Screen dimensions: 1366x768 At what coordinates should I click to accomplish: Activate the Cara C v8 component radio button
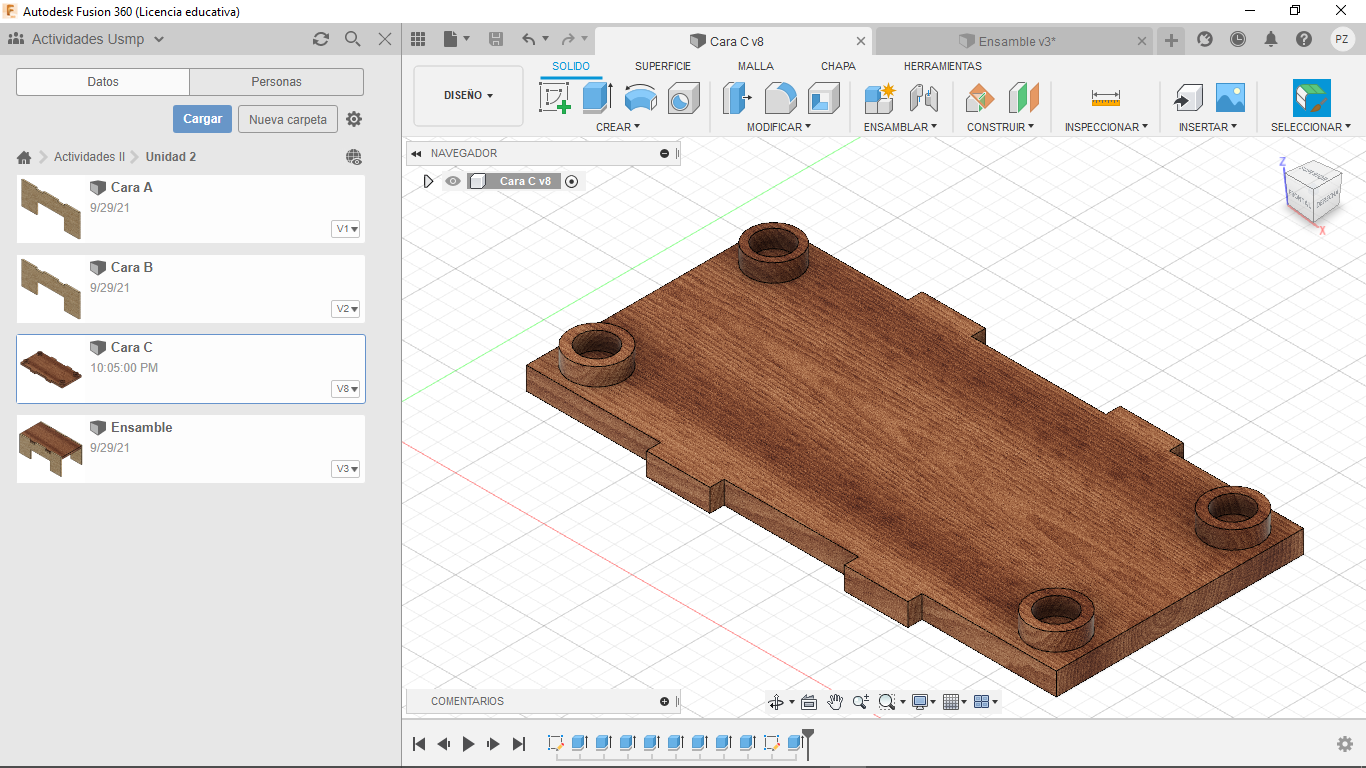pyautogui.click(x=572, y=181)
